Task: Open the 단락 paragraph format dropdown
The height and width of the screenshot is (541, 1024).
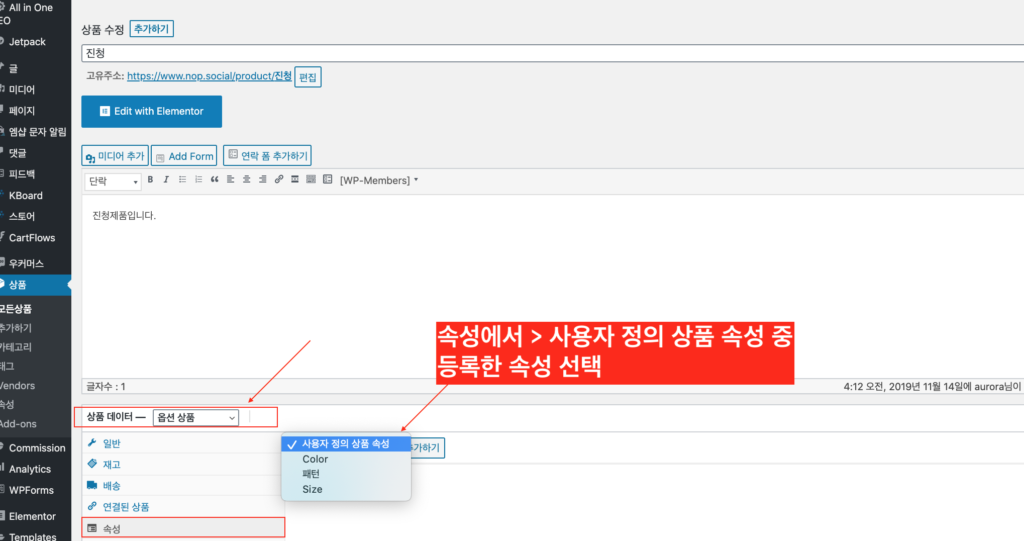Action: 112,181
